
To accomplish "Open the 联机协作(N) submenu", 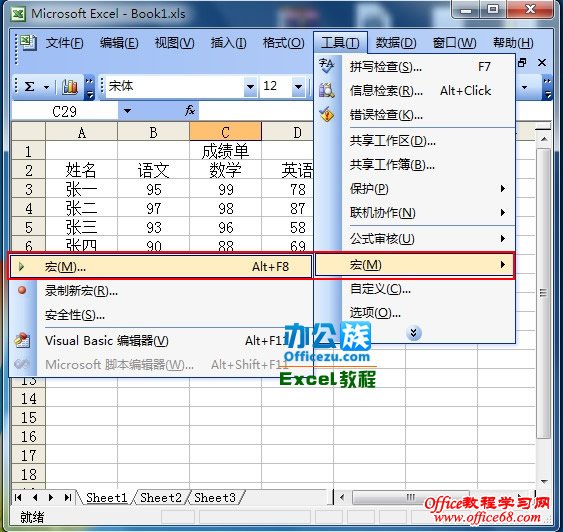I will [428, 213].
